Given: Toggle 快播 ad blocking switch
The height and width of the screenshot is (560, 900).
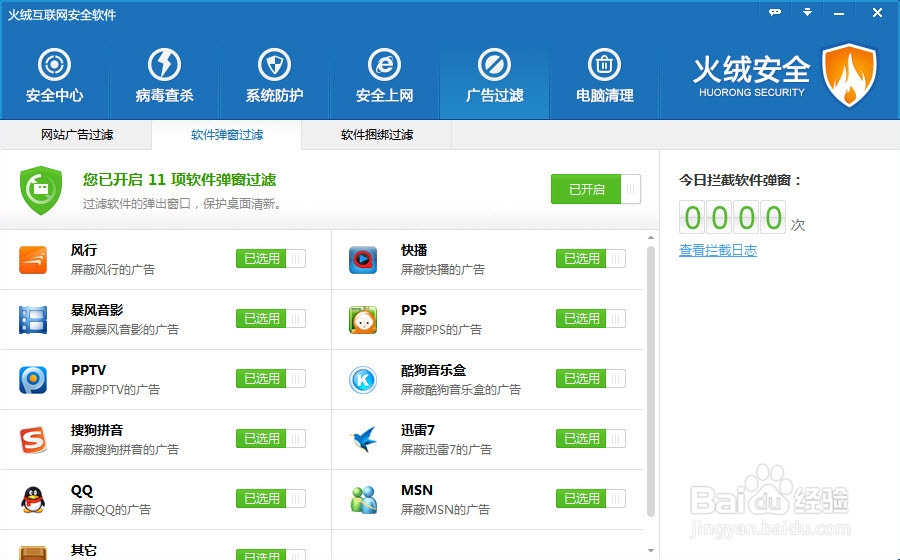Looking at the screenshot, I should 591,259.
